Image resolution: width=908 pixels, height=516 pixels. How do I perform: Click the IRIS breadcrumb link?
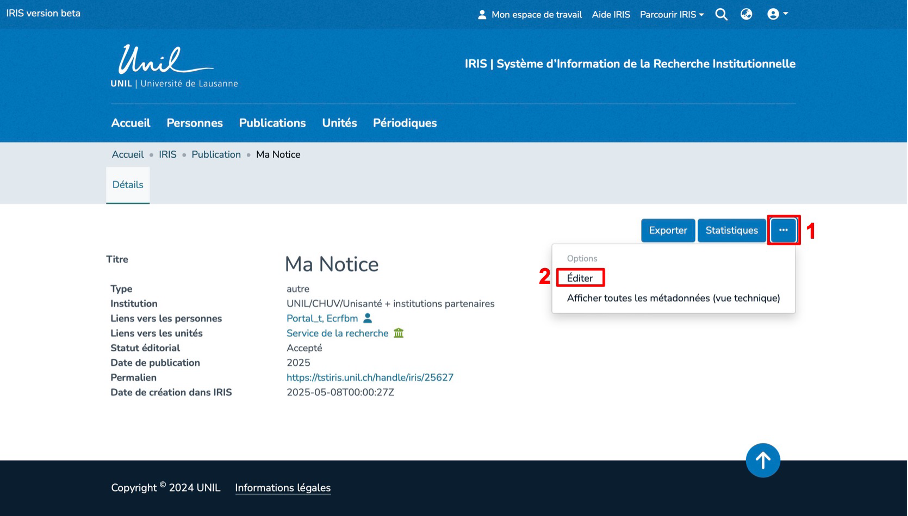click(x=167, y=155)
